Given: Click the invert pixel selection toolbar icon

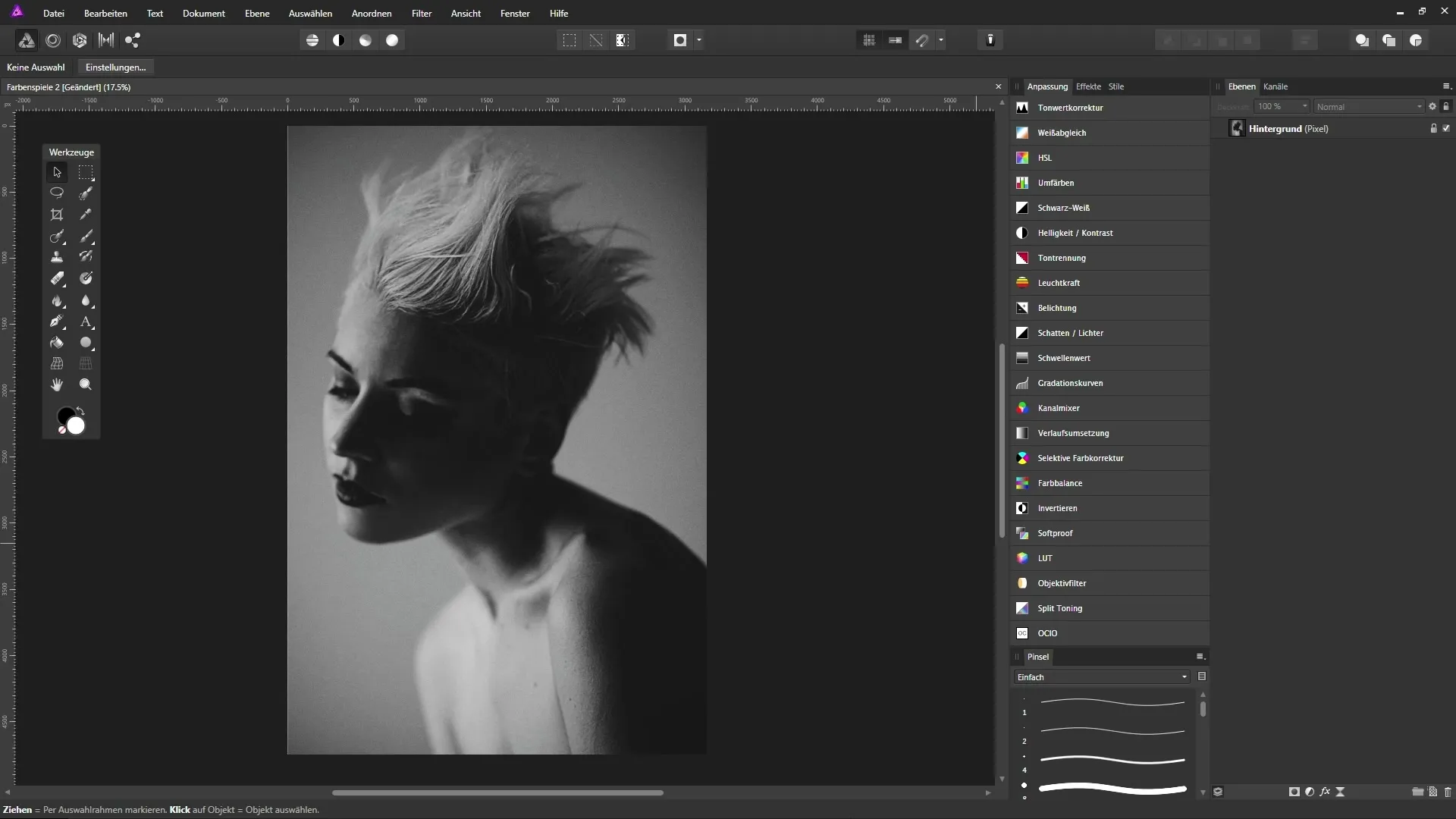Looking at the screenshot, I should [x=623, y=40].
